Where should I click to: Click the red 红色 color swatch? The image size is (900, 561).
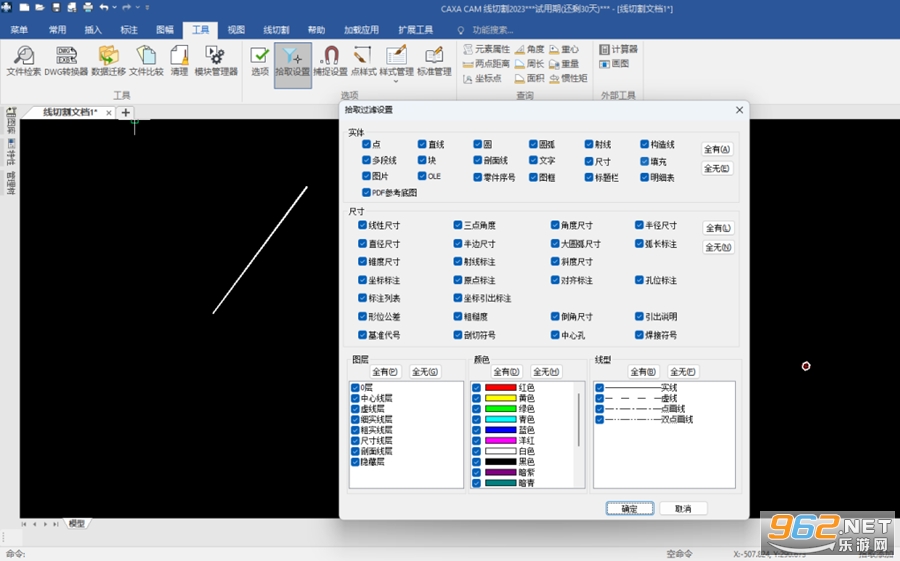coord(501,388)
